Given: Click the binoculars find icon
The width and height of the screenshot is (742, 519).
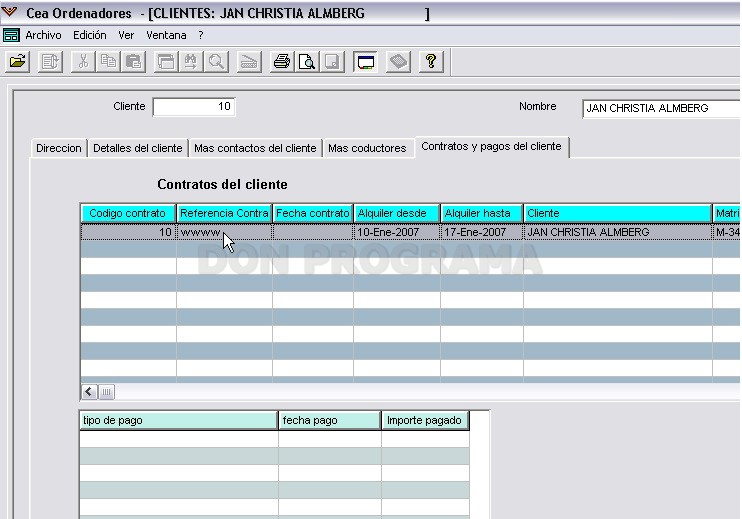Looking at the screenshot, I should coord(191,62).
